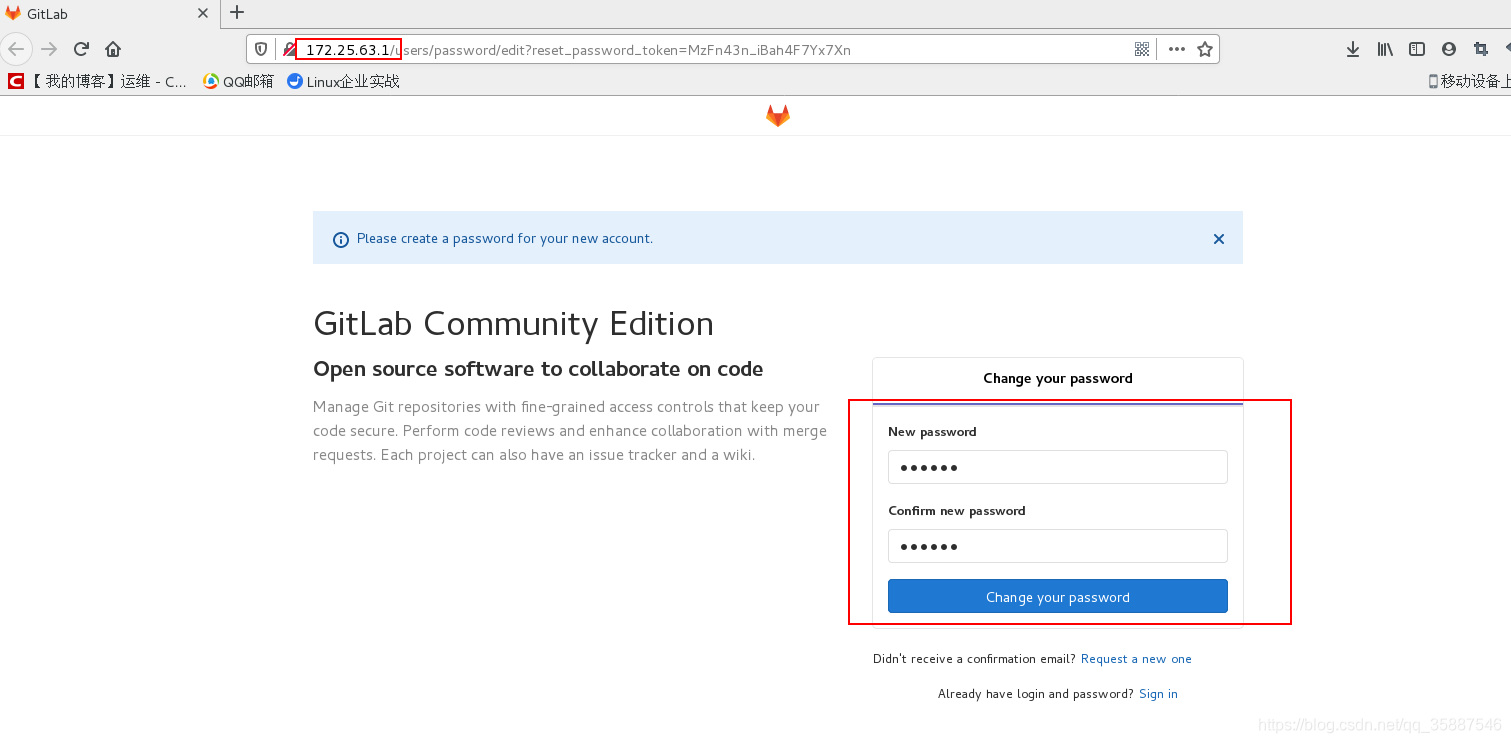This screenshot has width=1511, height=743.
Task: Go to the browser home page icon
Action: pos(113,49)
